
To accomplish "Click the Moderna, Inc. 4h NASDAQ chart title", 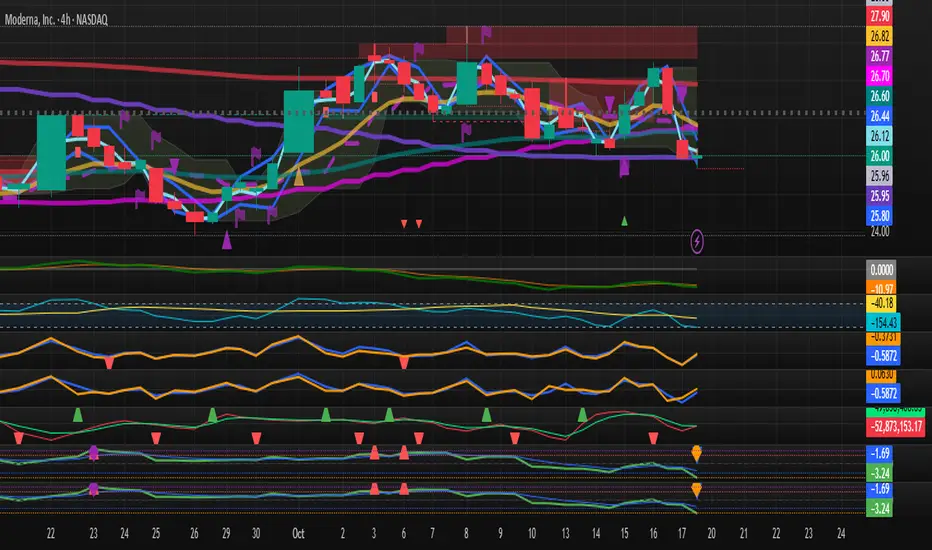I will 56,20.
